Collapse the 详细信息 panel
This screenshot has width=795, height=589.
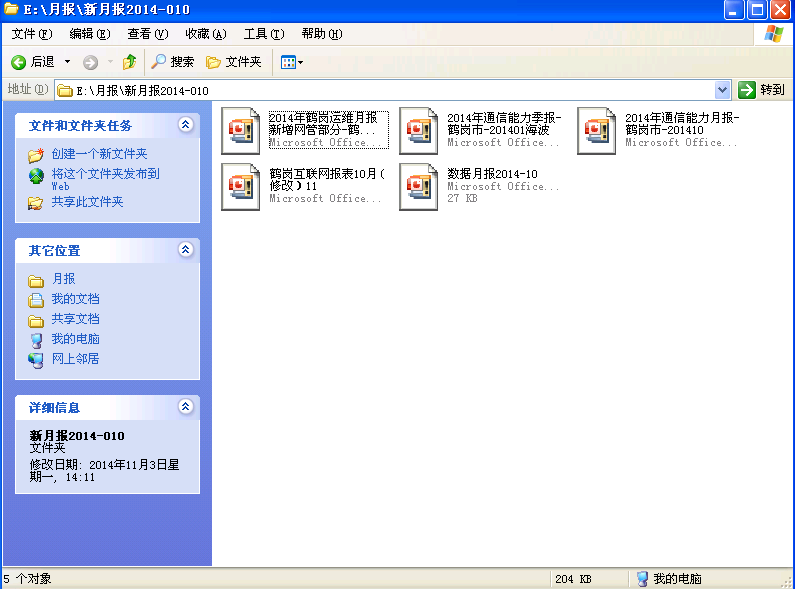tap(186, 407)
